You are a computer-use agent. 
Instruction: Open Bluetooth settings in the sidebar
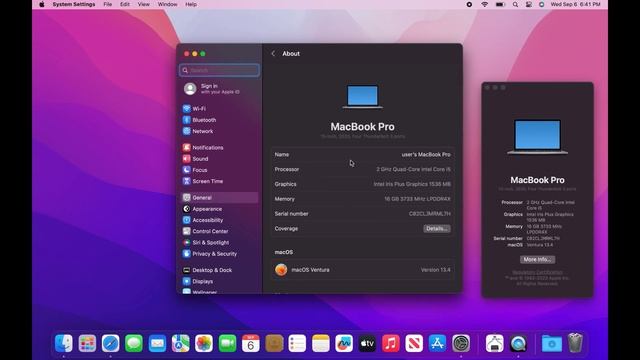click(x=199, y=120)
